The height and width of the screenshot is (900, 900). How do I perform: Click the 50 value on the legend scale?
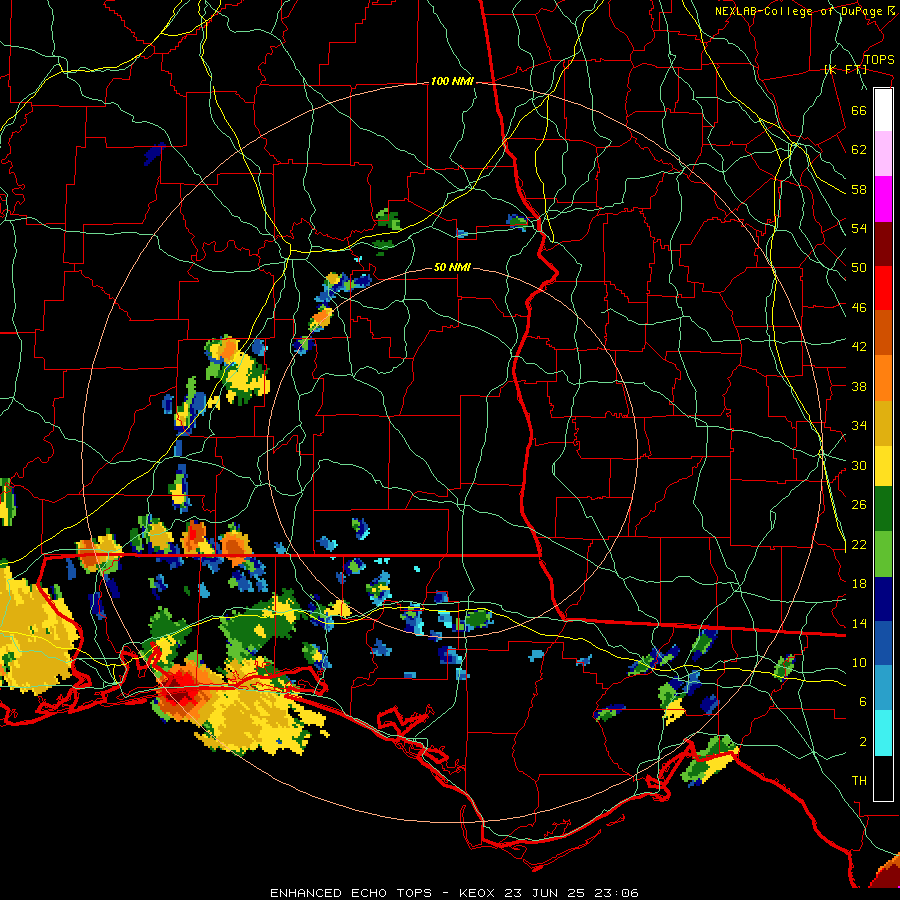coord(859,268)
